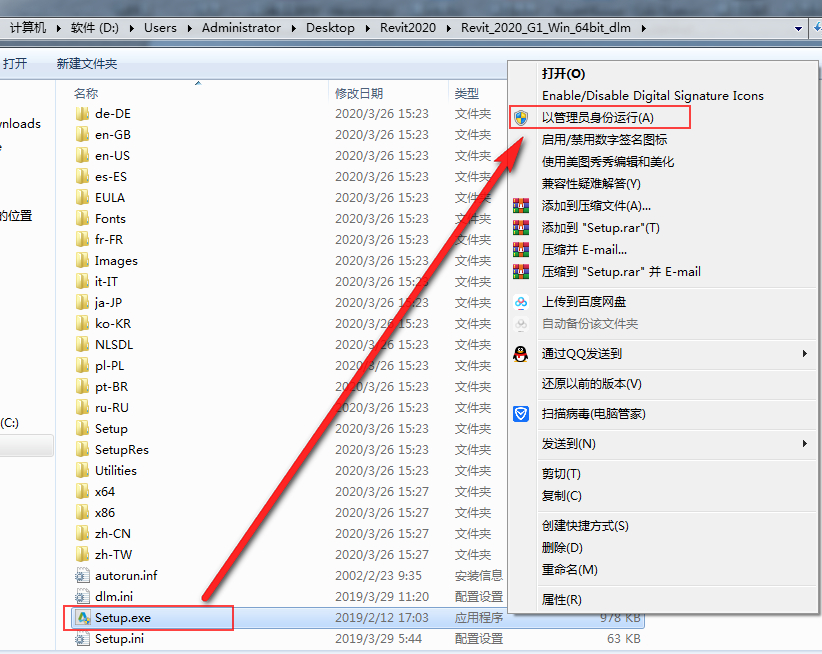Click the 打开 toolbar button
Screen dimensions: 822x654
(x=15, y=64)
